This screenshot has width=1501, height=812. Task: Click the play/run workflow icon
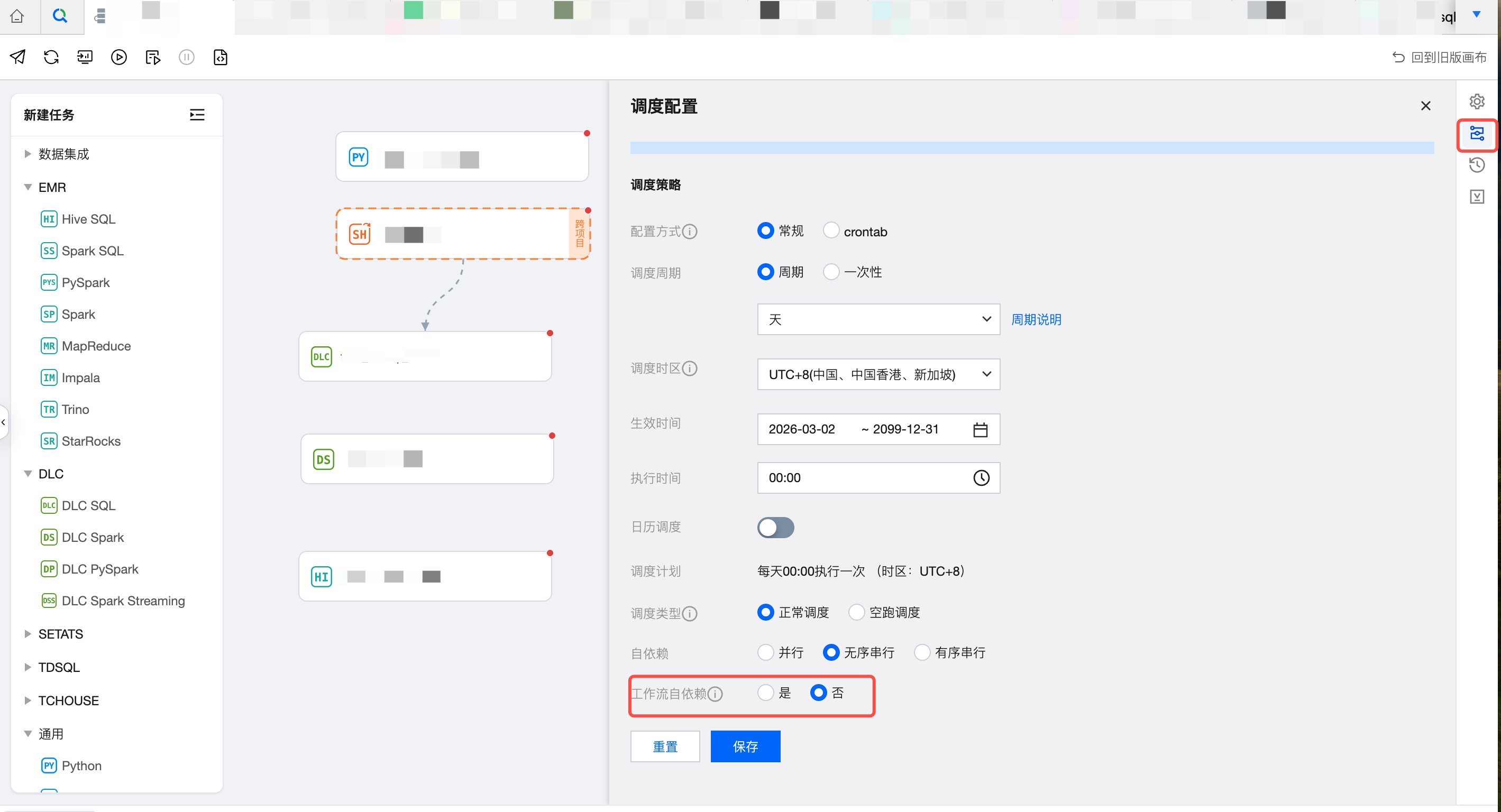119,57
